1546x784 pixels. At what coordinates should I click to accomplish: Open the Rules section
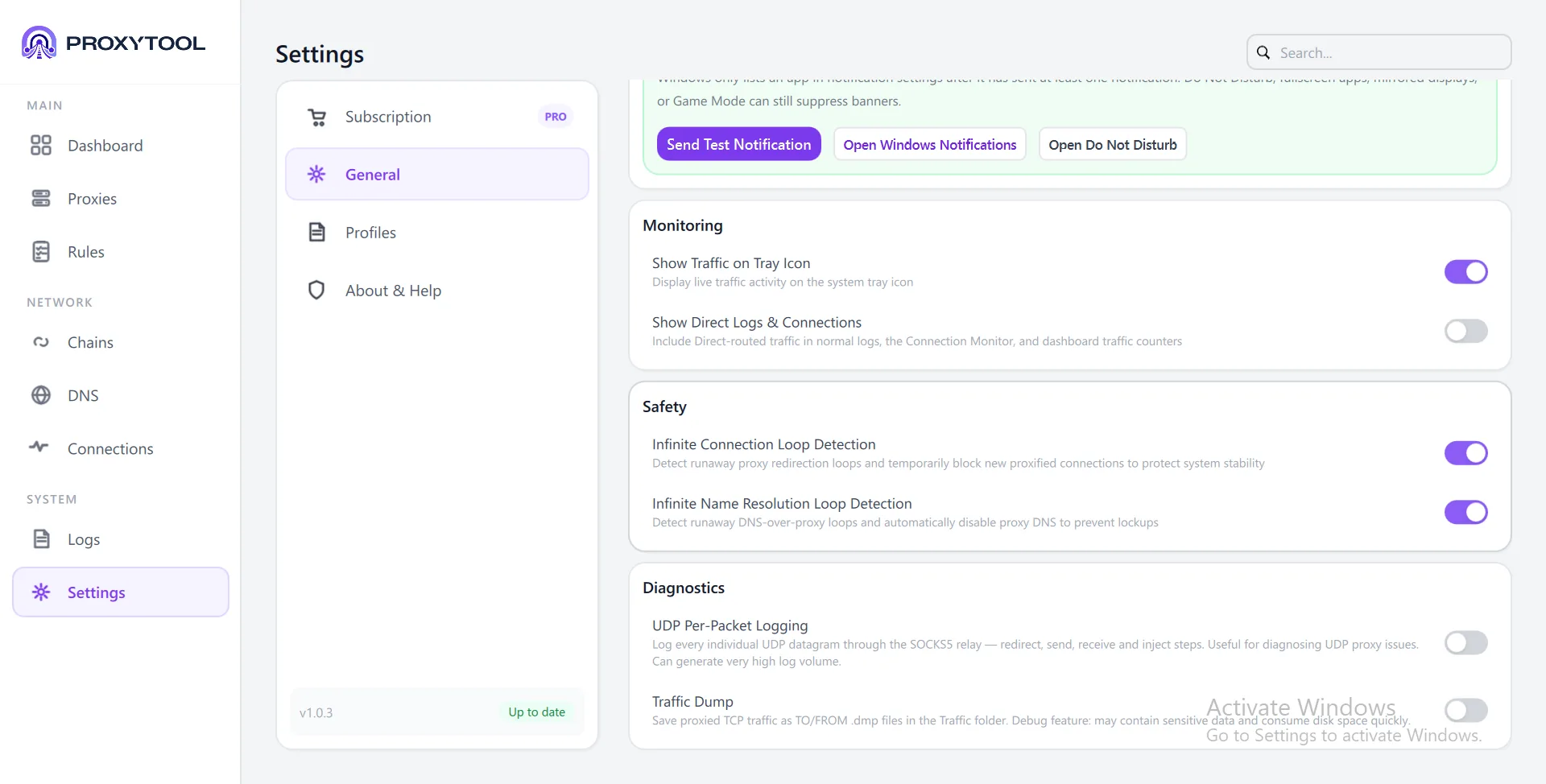(x=121, y=252)
